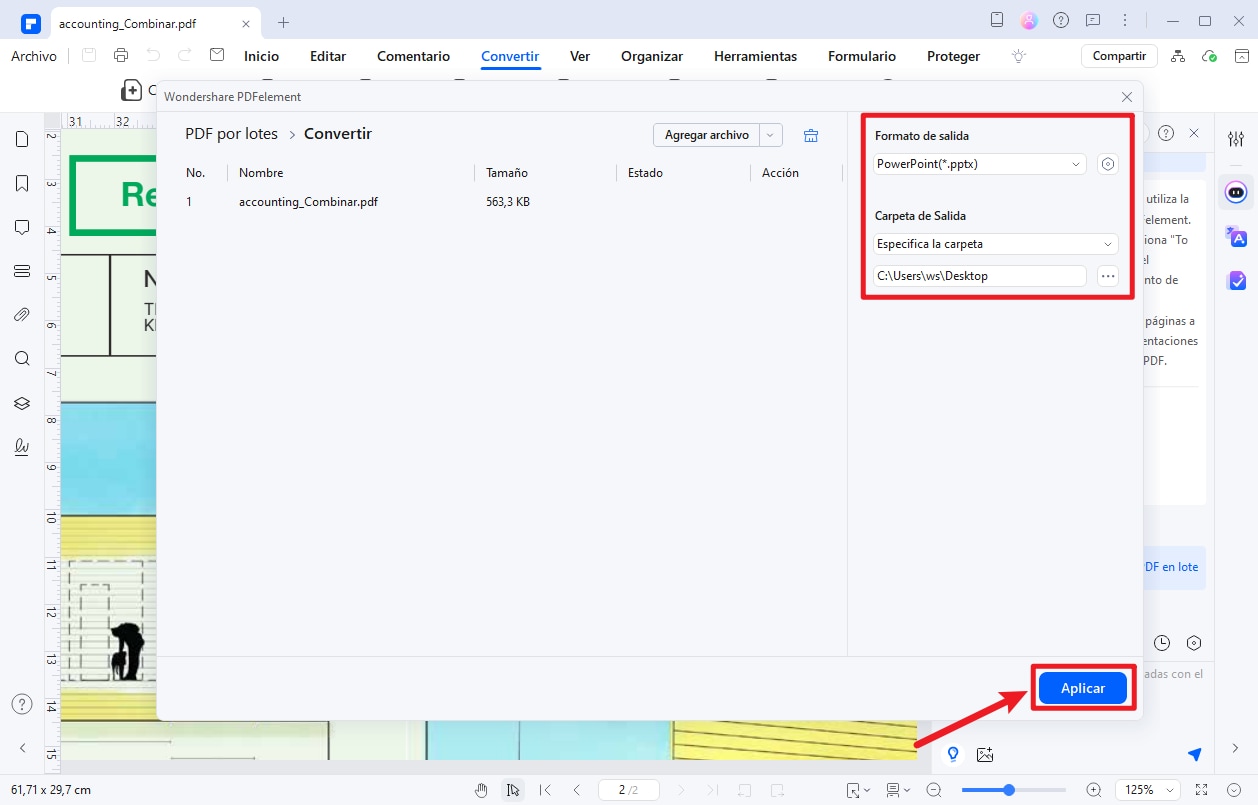Click zoom in plus button

pyautogui.click(x=1093, y=790)
